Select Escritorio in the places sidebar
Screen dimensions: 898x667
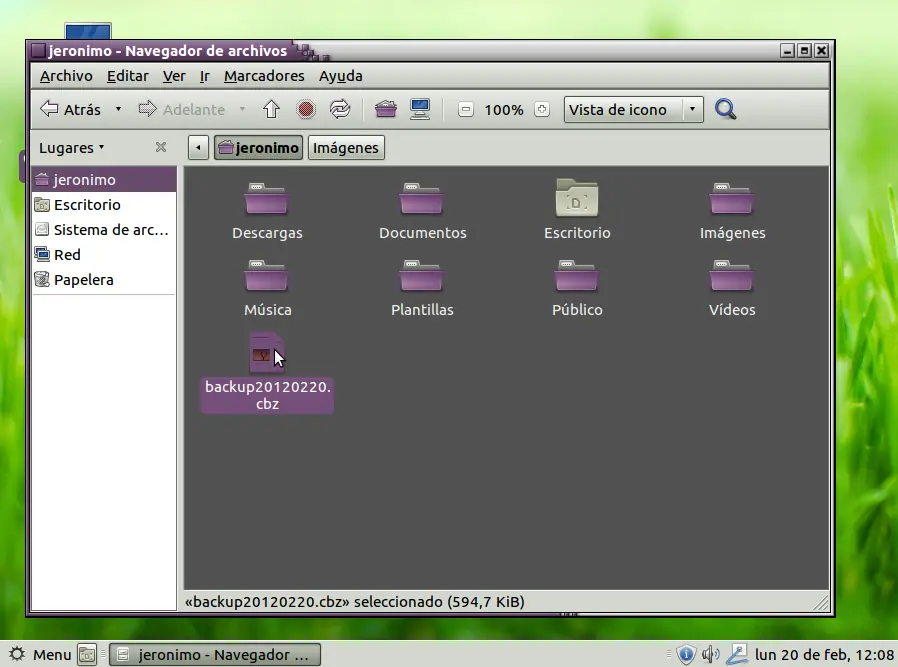[104, 205]
